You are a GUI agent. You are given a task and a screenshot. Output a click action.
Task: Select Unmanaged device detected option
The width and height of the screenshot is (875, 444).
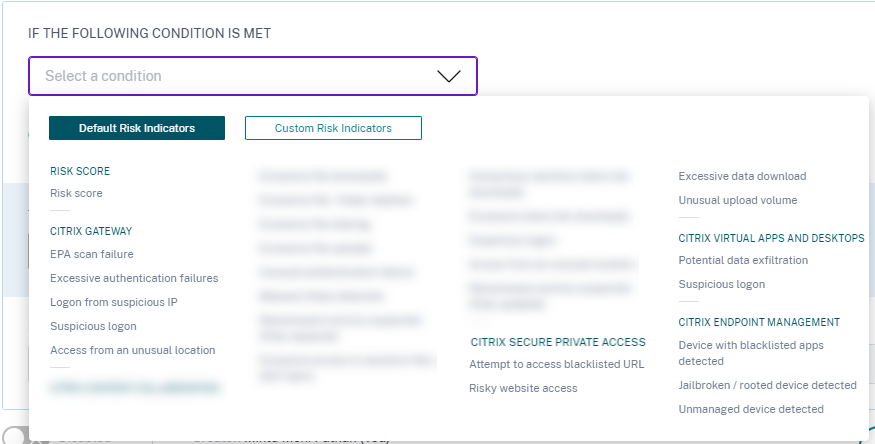click(x=751, y=409)
